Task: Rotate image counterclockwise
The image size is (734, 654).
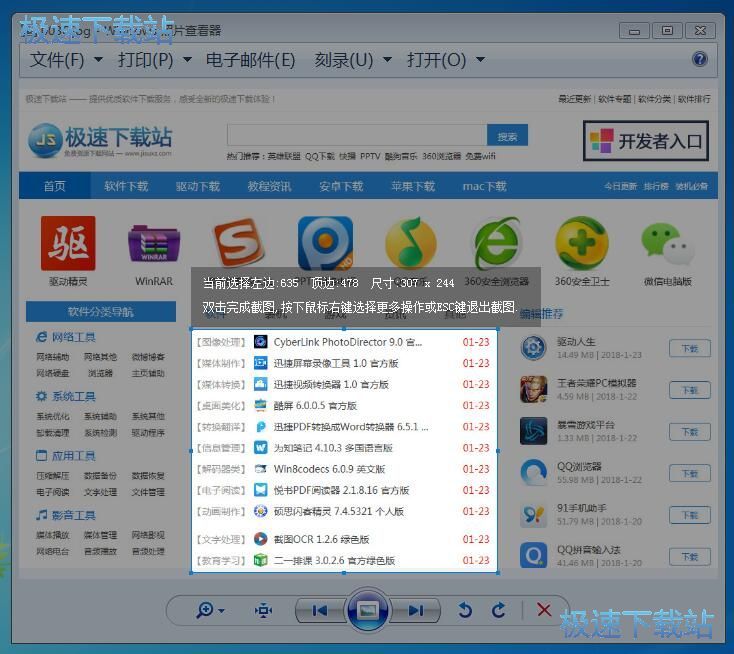Action: pos(465,610)
